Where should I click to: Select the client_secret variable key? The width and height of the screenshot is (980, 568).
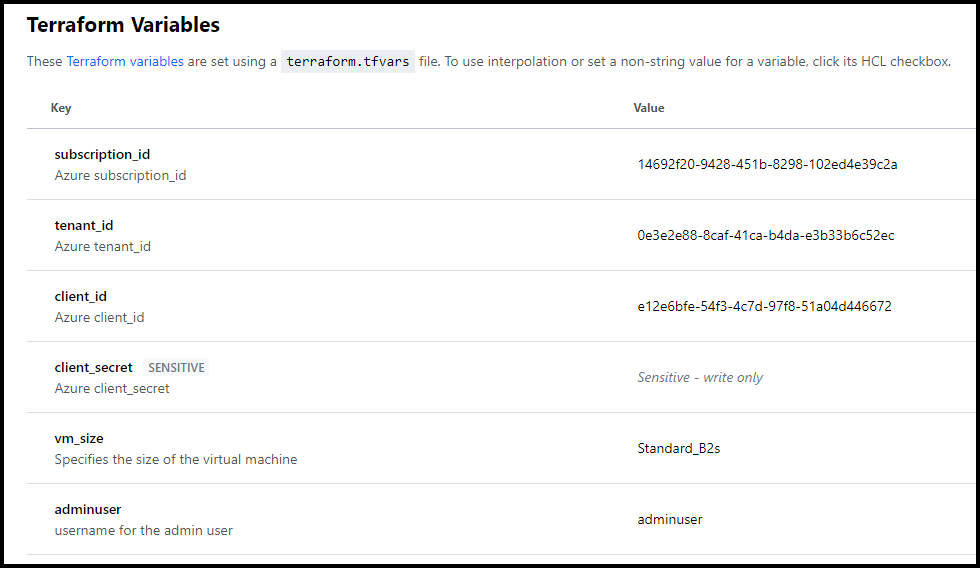[x=94, y=368]
